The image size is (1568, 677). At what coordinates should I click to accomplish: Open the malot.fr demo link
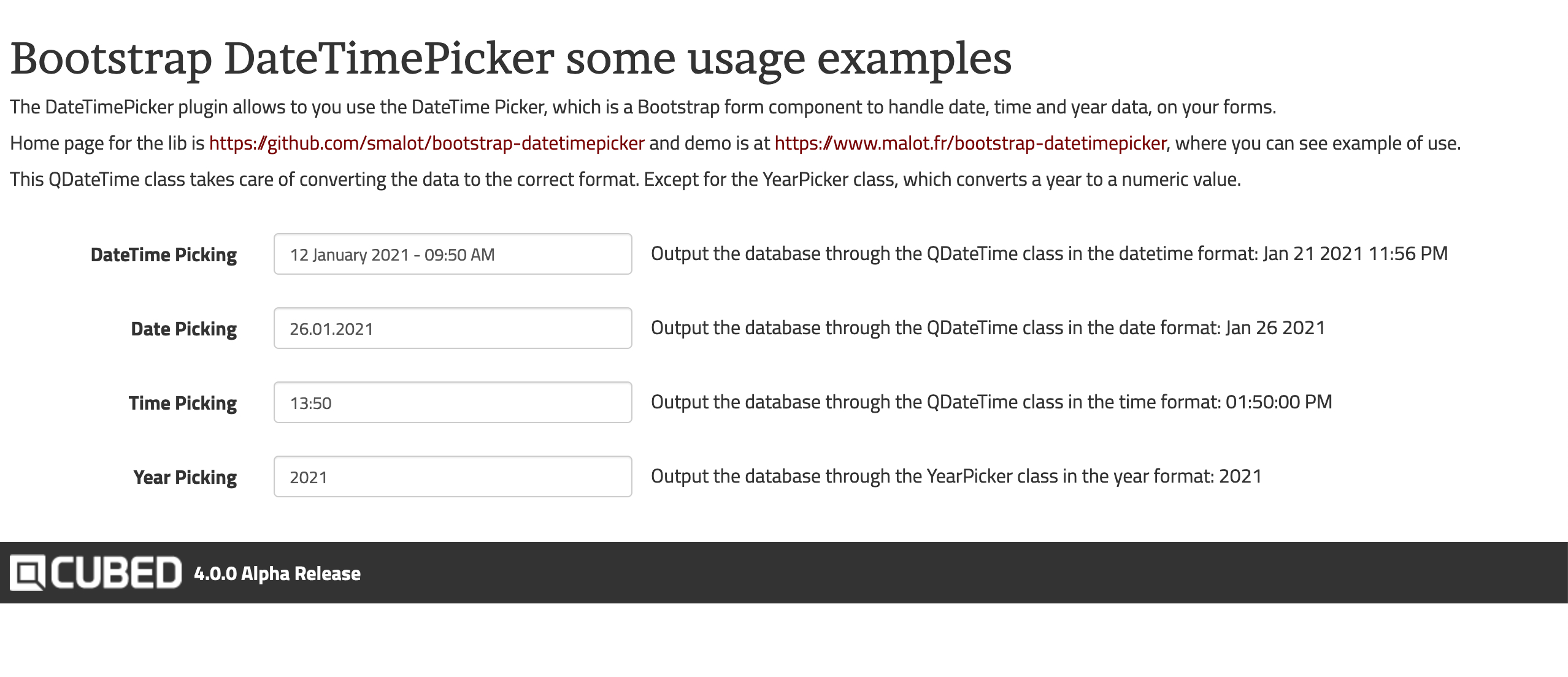tap(970, 143)
